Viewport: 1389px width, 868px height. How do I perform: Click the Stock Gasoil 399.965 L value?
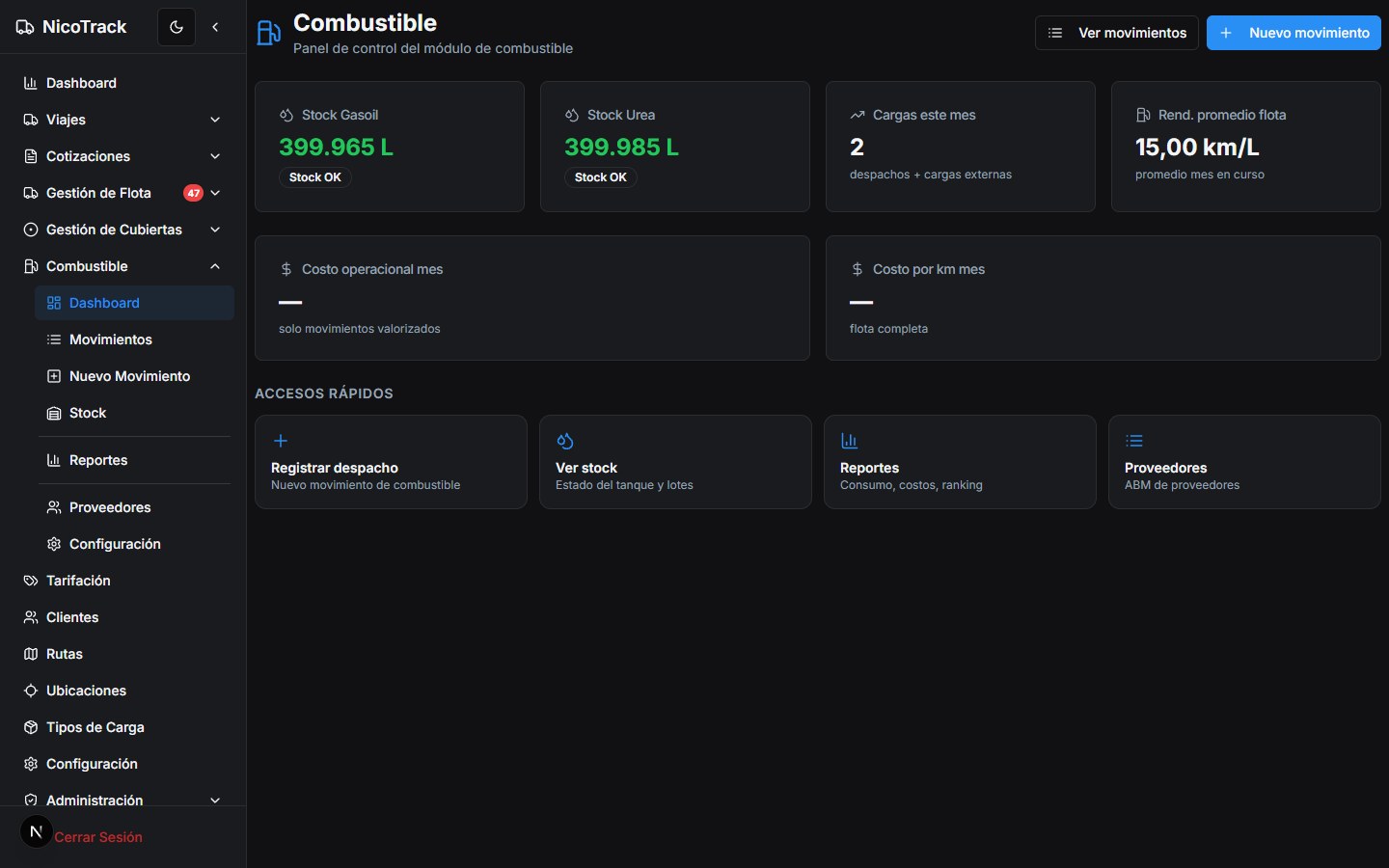336,147
